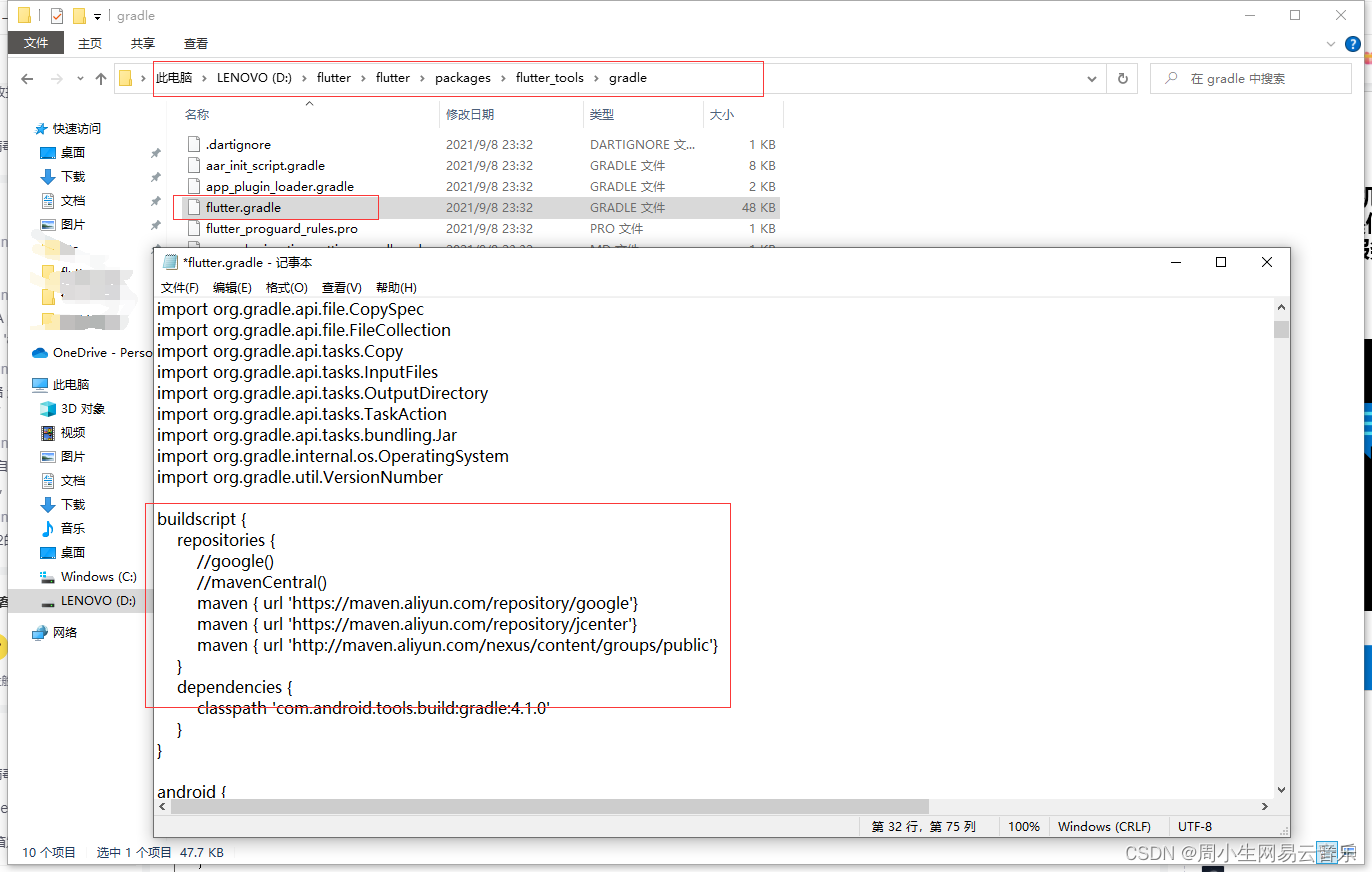Image resolution: width=1372 pixels, height=872 pixels.
Task: Open pinned 下载 under quick access
Action: point(72,177)
